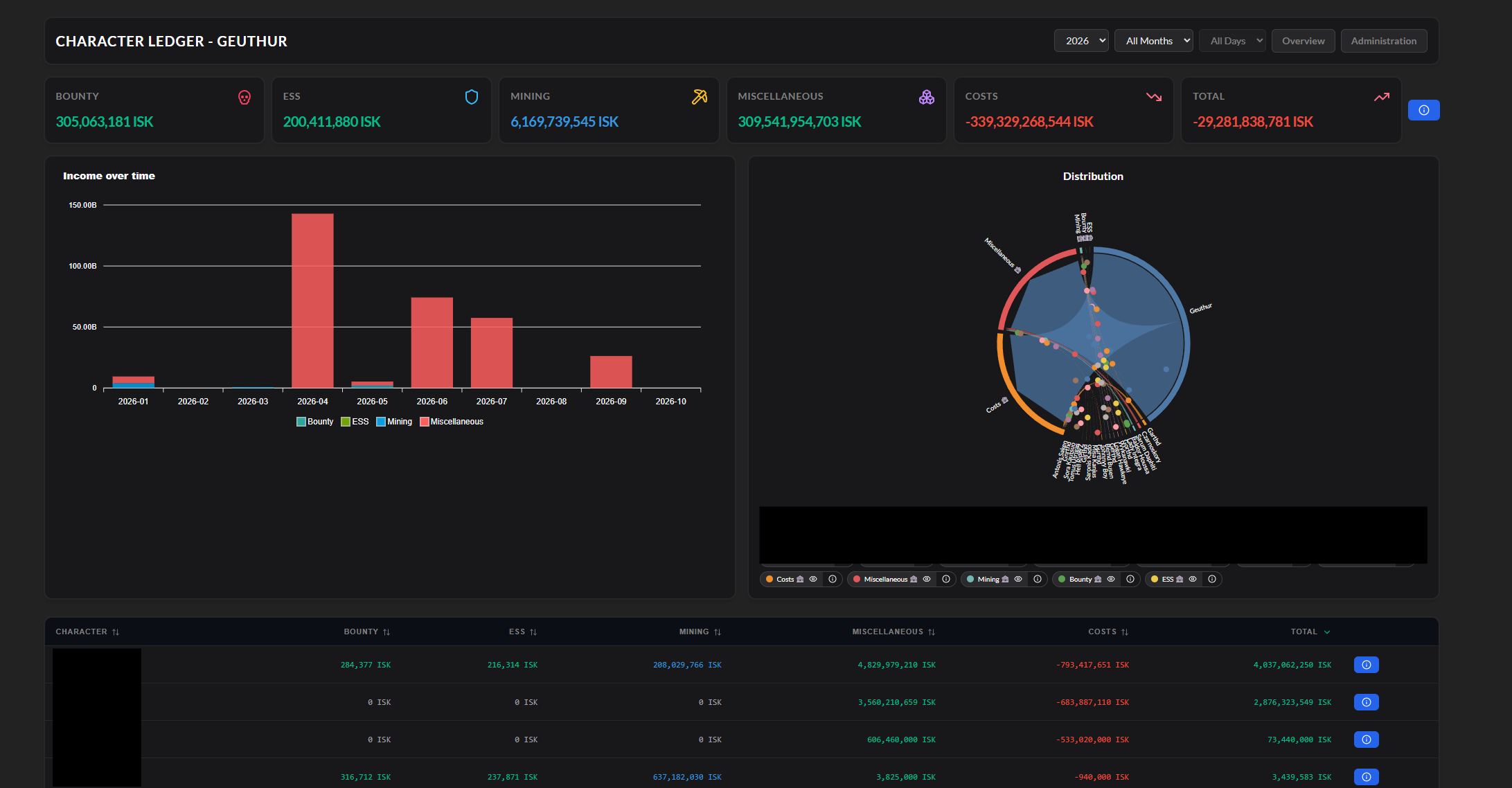Click the ESS shield icon

pos(472,97)
